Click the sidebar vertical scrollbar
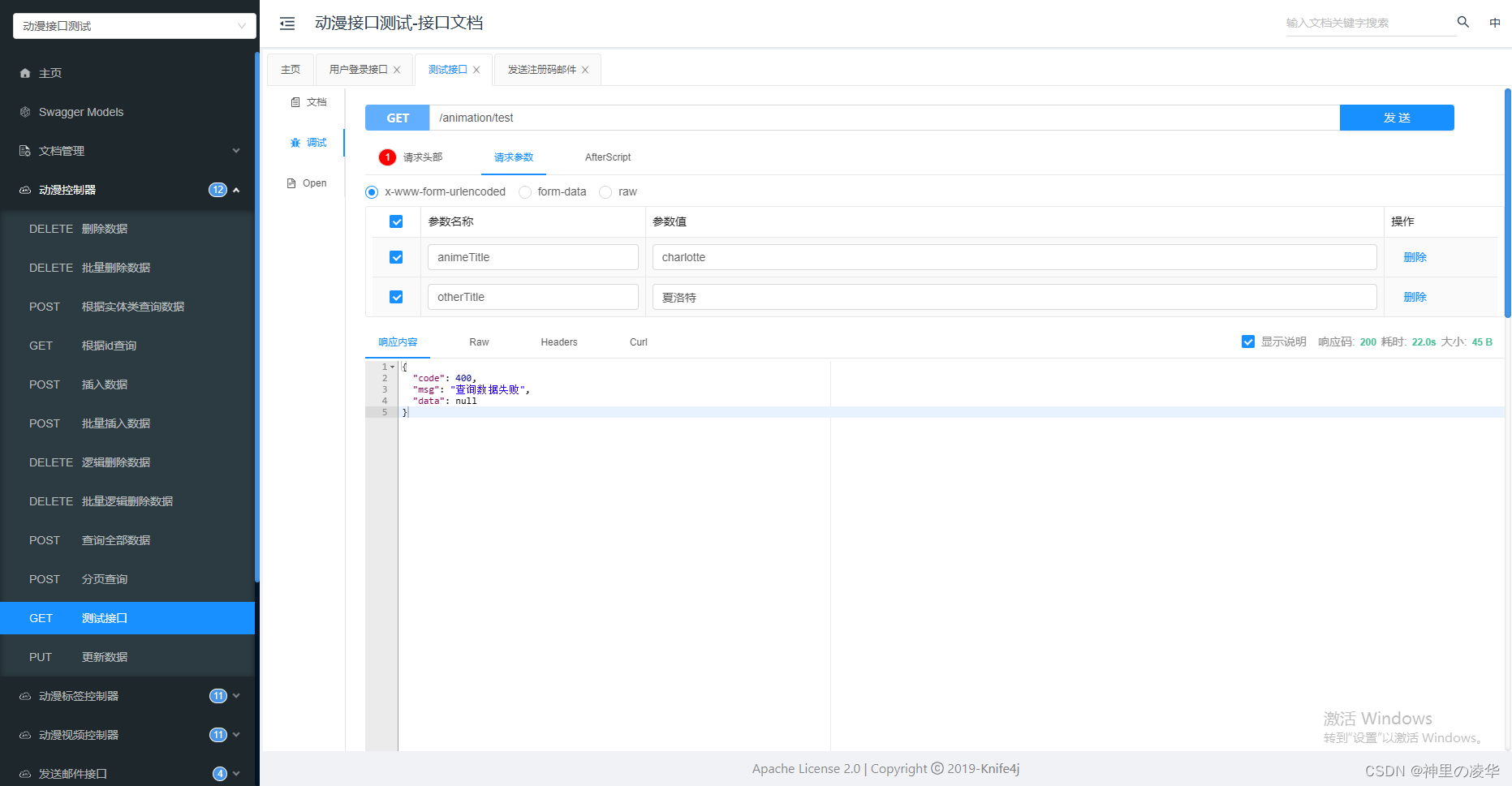This screenshot has width=1512, height=786. click(x=257, y=316)
